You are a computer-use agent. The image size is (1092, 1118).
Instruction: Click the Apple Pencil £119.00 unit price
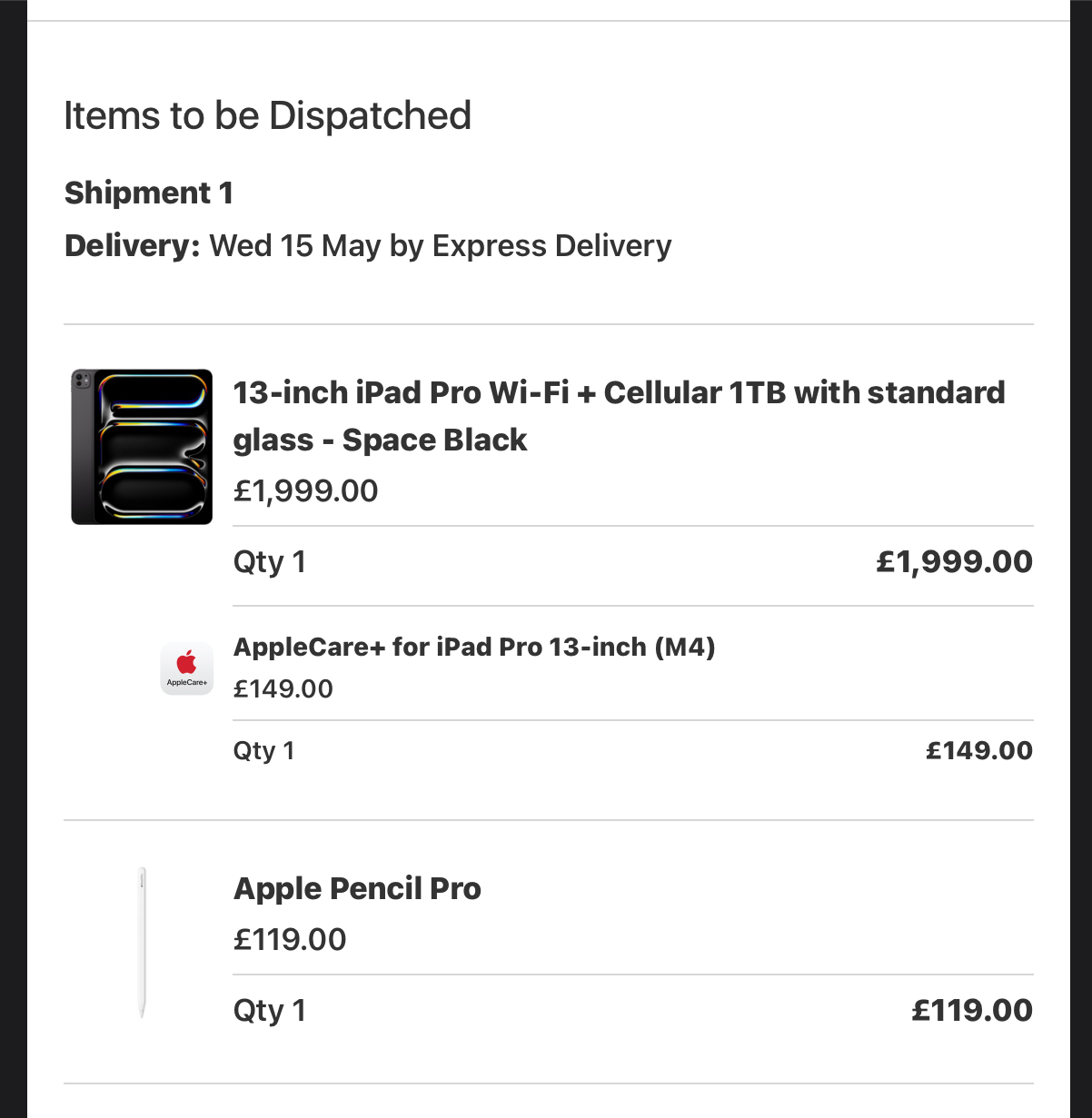pos(290,939)
